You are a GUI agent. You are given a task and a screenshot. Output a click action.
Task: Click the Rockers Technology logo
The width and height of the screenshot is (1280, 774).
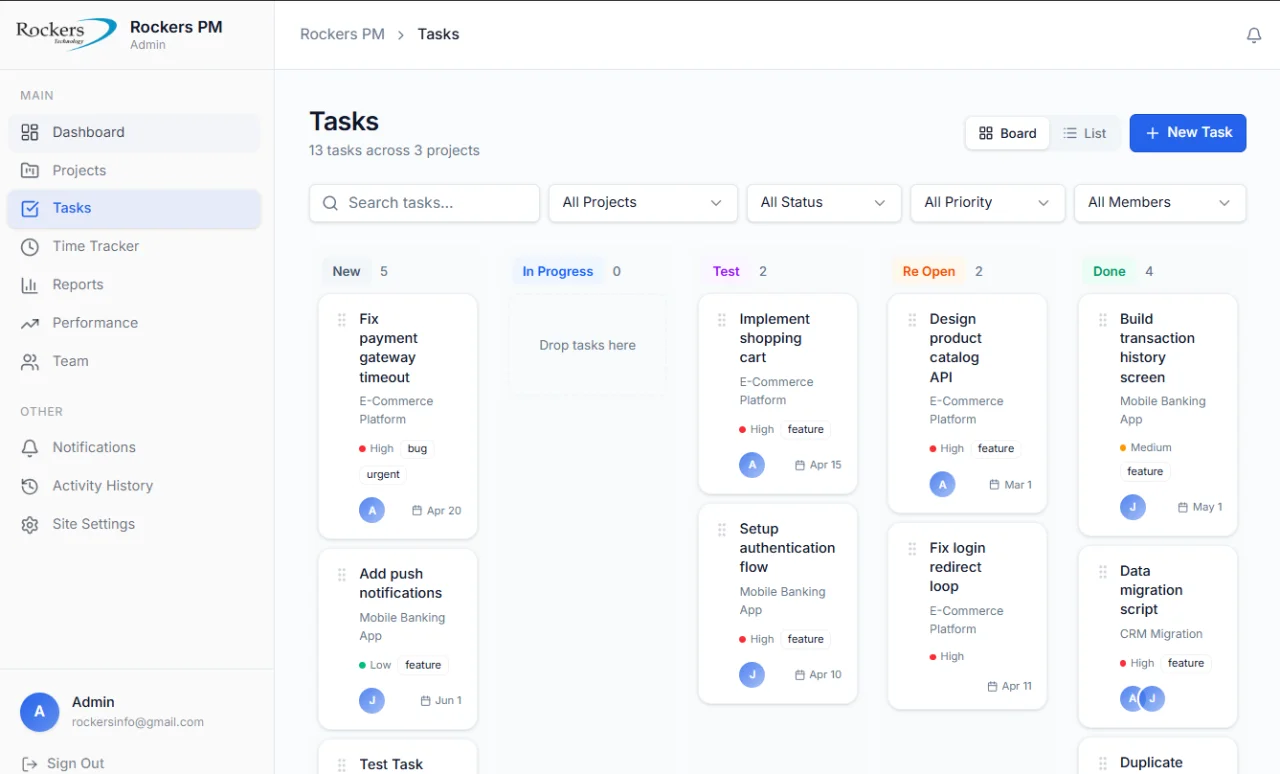tap(66, 34)
